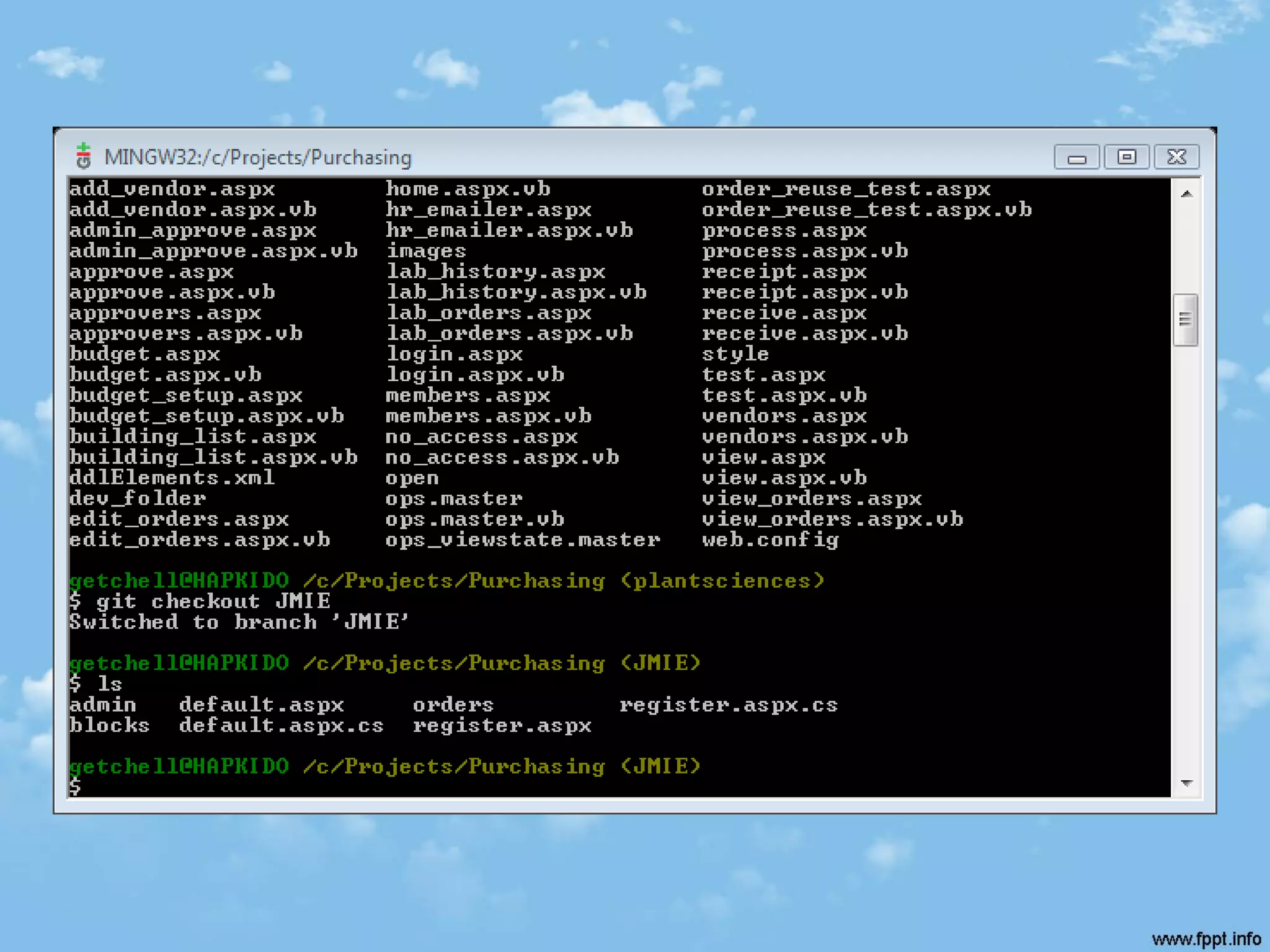This screenshot has width=1270, height=952.
Task: Click the scrollbar up arrow
Action: pos(1186,194)
